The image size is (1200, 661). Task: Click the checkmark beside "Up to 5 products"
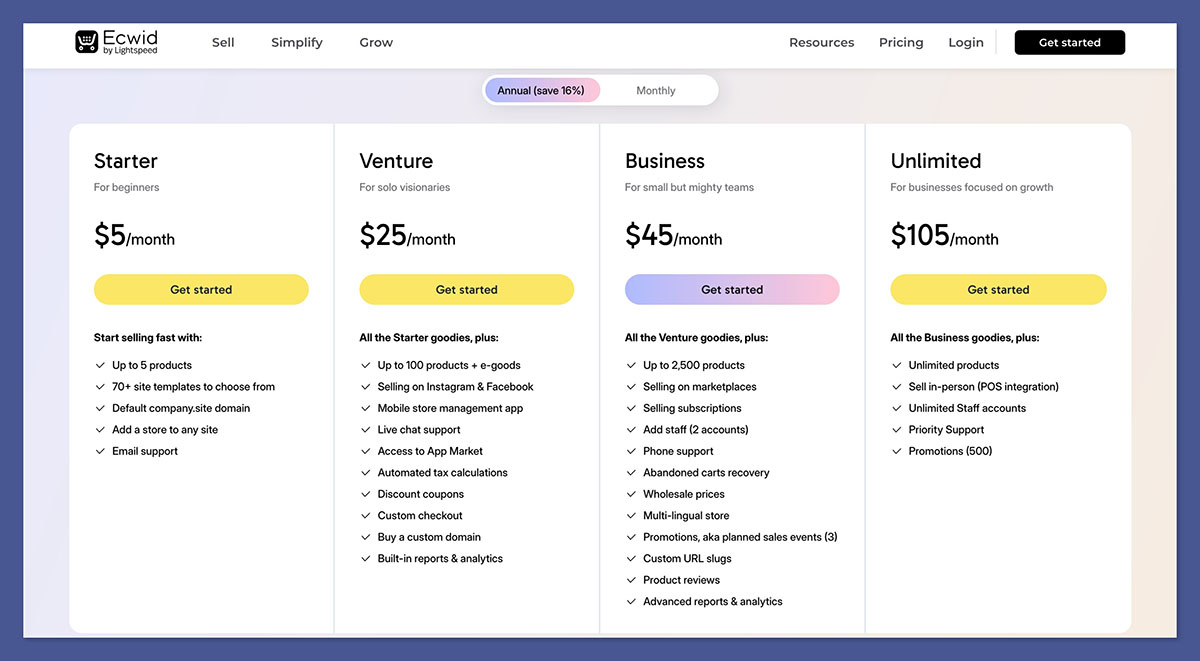tap(100, 365)
